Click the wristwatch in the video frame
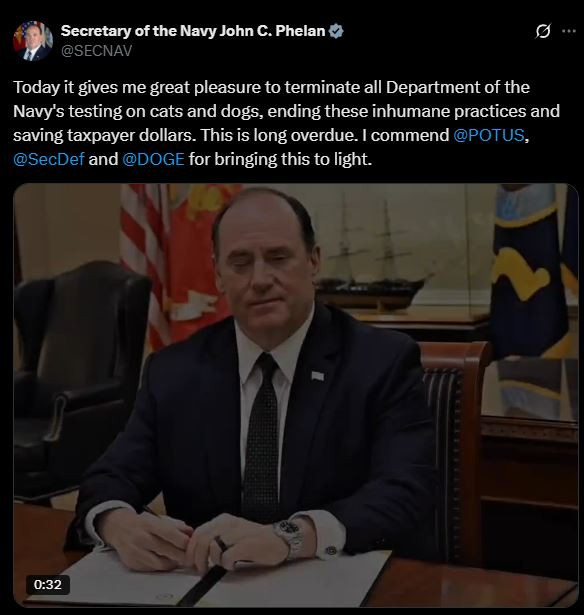Screen dimensions: 584x615 (x=289, y=537)
